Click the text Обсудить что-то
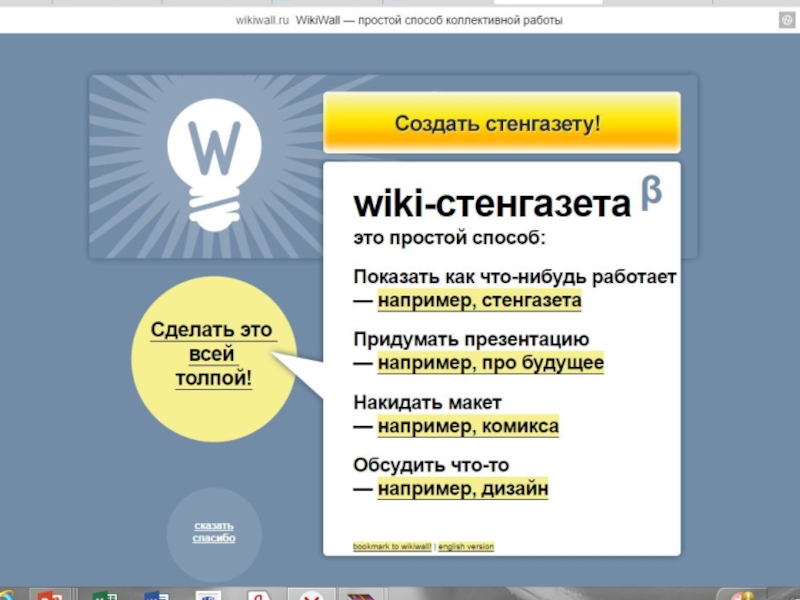Viewport: 800px width, 600px height. point(431,465)
